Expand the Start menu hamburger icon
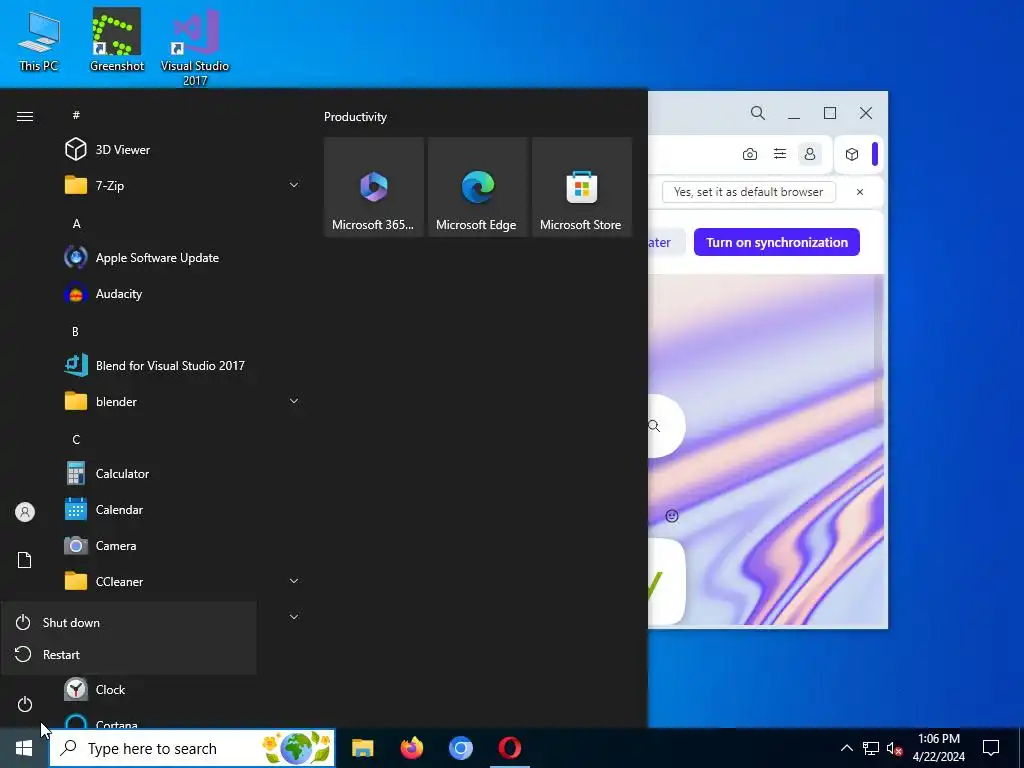This screenshot has height=768, width=1024. click(x=25, y=116)
